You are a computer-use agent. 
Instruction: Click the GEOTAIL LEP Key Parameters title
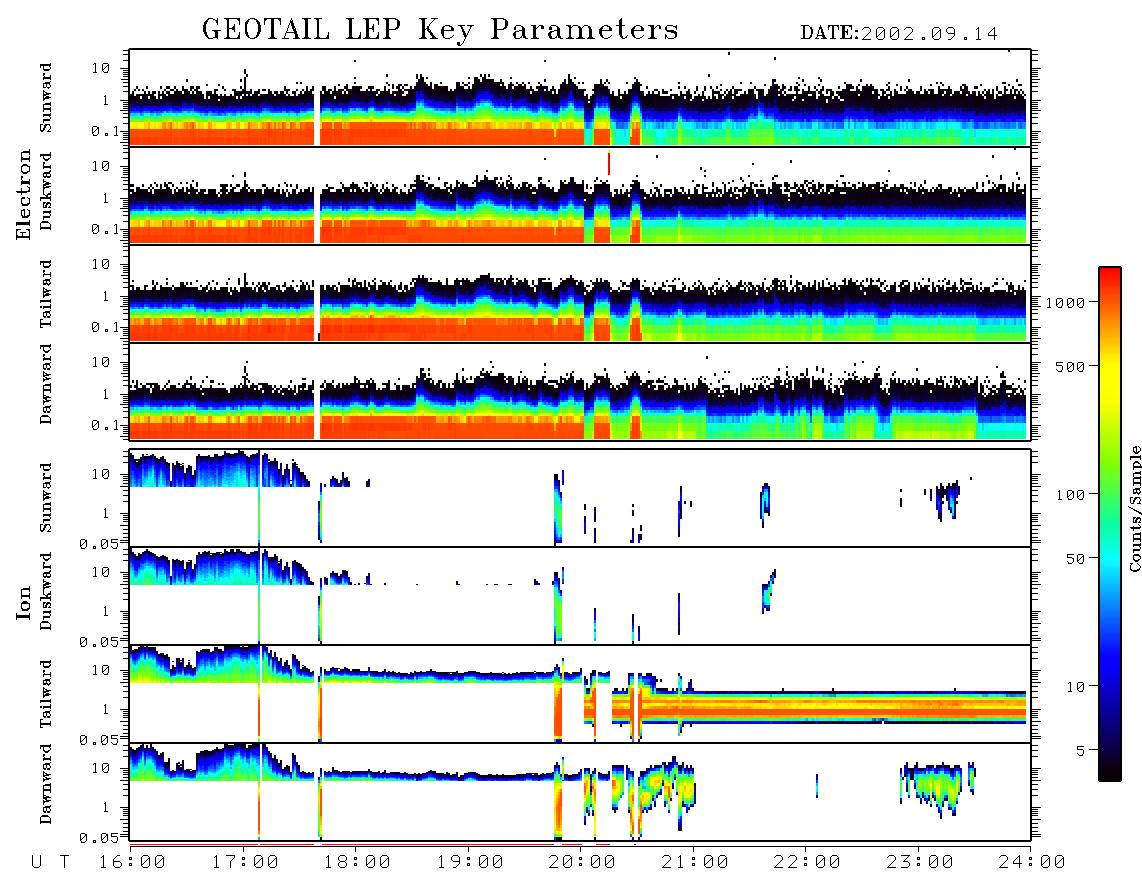(440, 30)
